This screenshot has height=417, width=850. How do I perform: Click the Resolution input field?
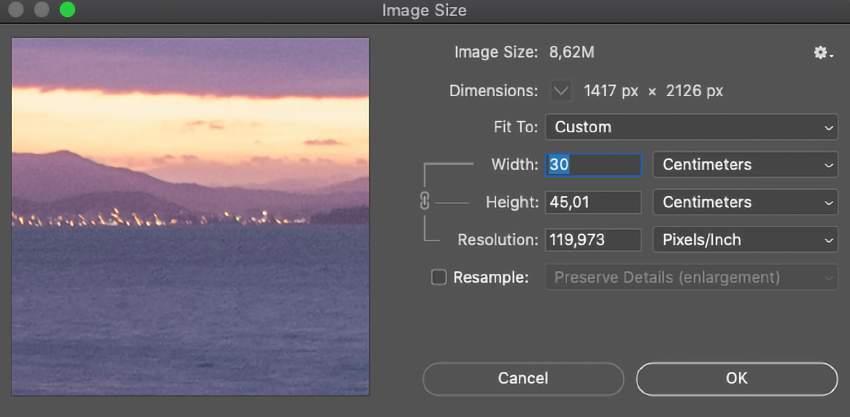(x=593, y=240)
